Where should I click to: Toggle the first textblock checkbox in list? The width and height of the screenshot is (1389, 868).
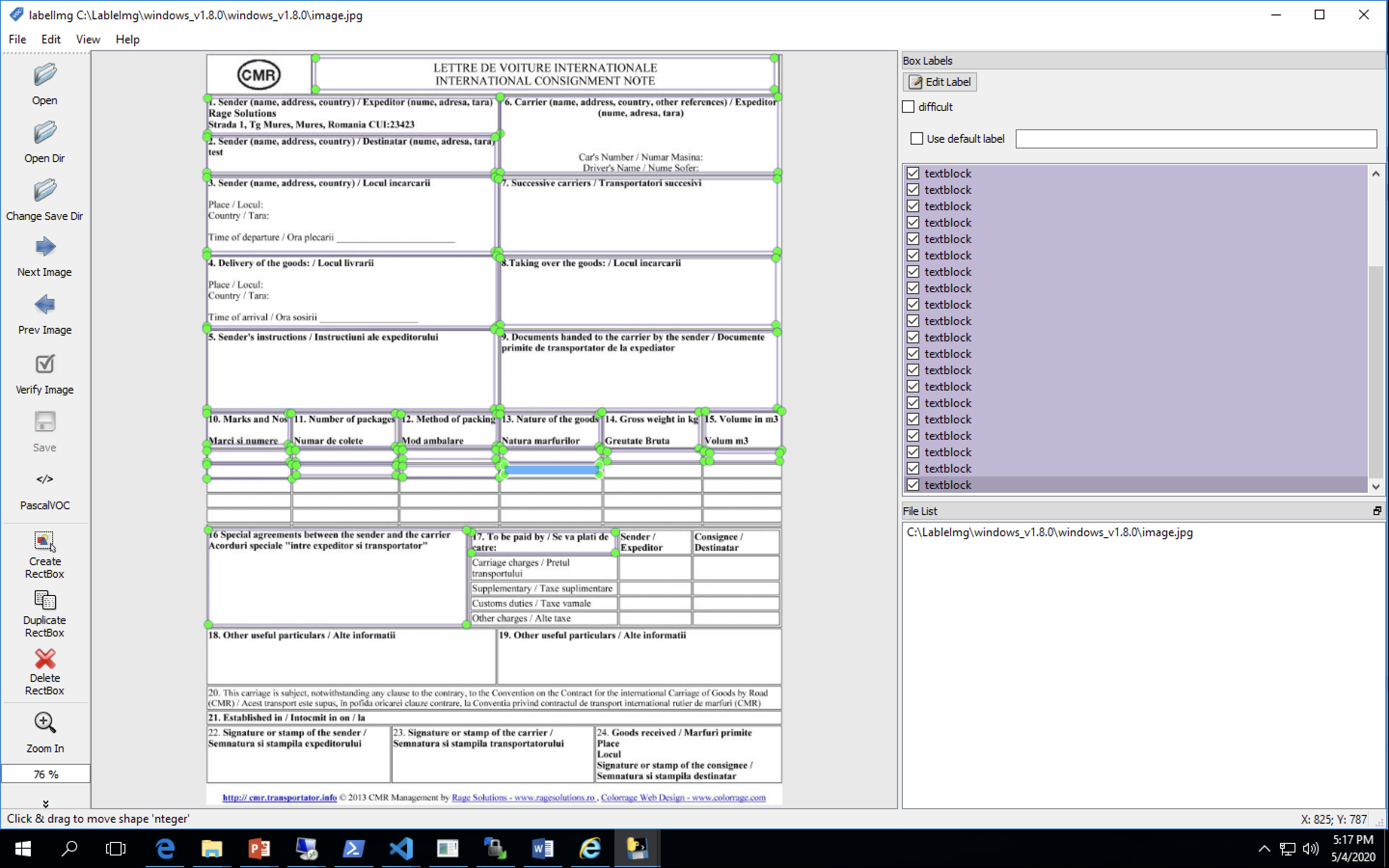click(912, 173)
